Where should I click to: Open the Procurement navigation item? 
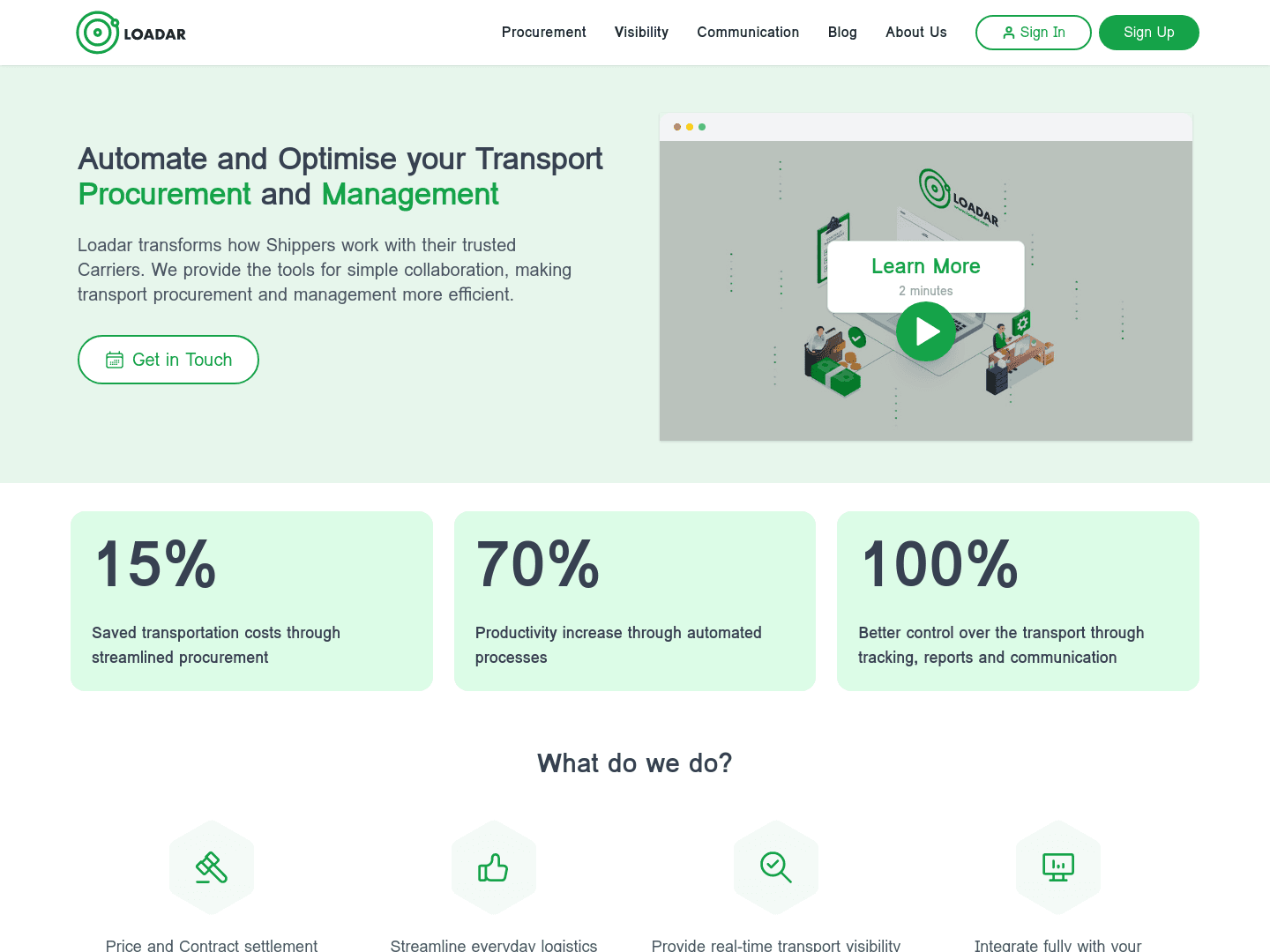pyautogui.click(x=543, y=32)
